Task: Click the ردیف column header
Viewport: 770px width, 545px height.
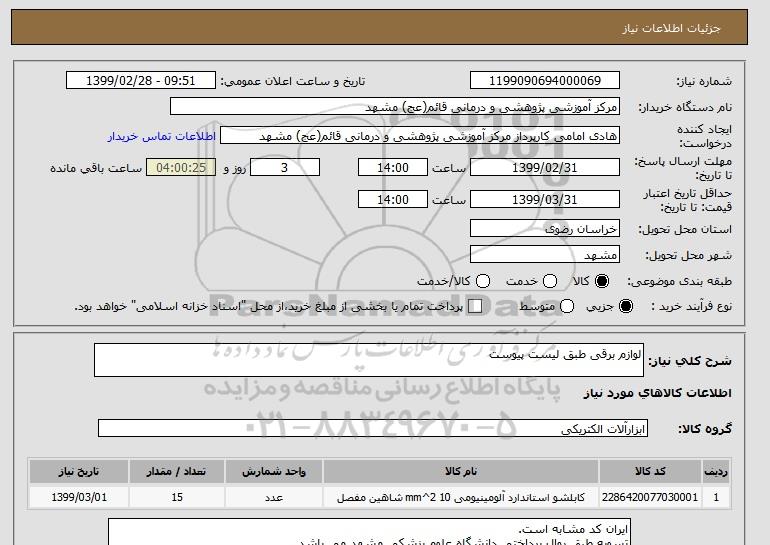Action: coord(716,471)
